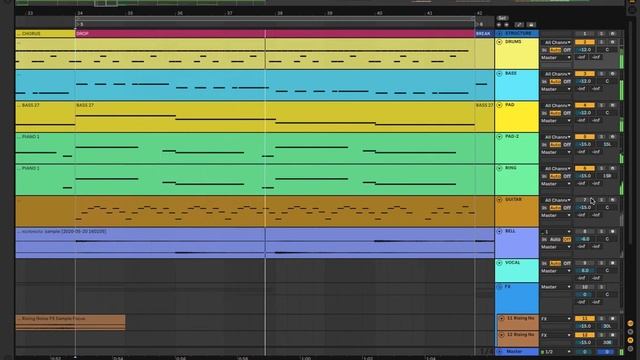Open the Master track 1/2 output dropdown
The image size is (640, 360).
(556, 352)
